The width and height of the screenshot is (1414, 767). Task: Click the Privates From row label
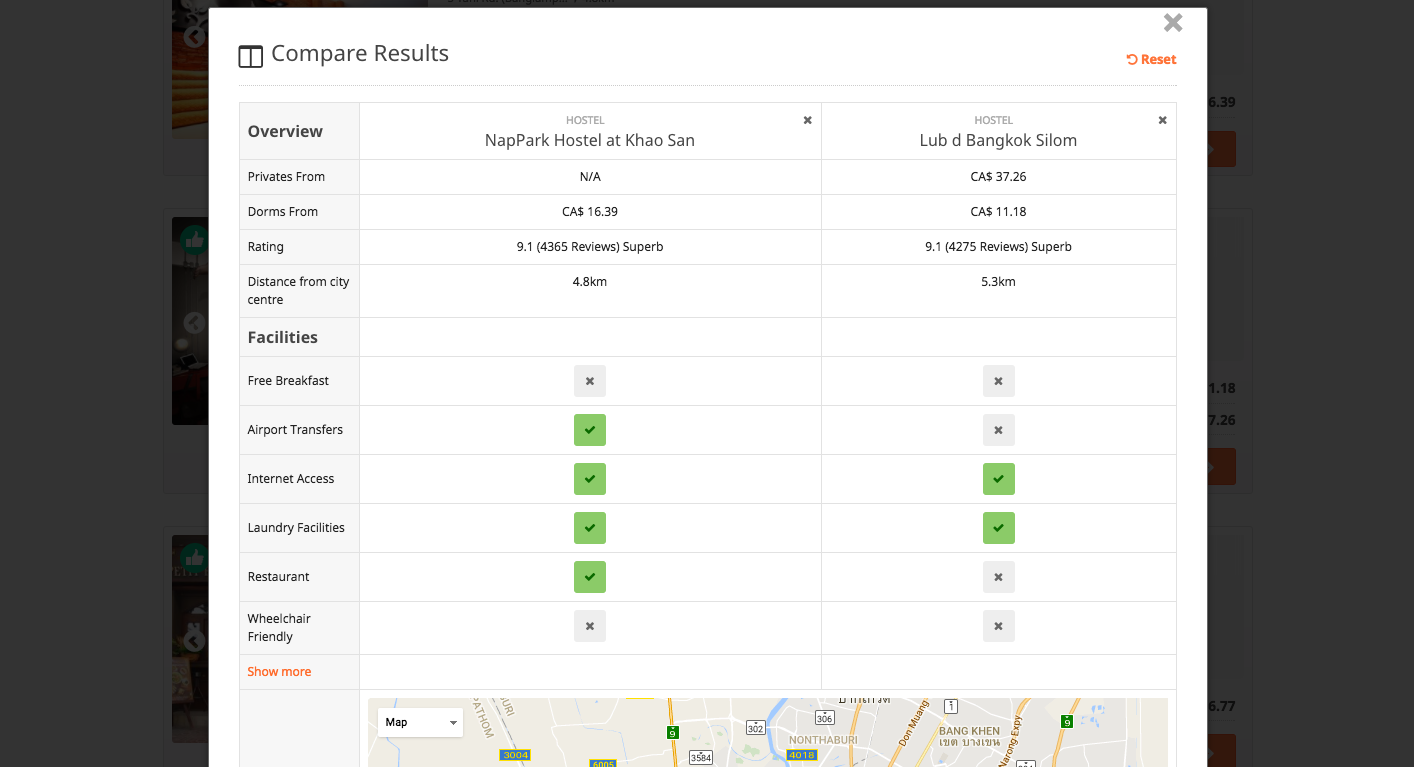tap(286, 177)
